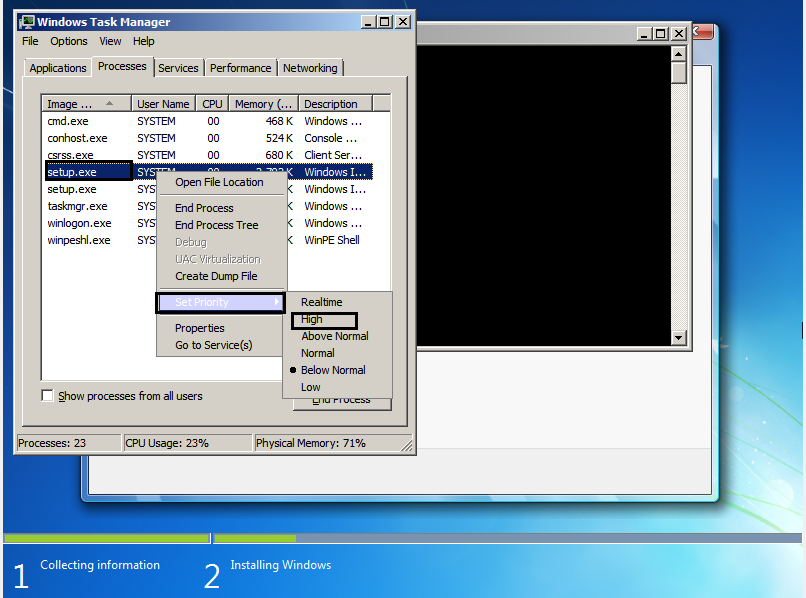Choose Go to Service(s)
This screenshot has height=598, width=806.
pyautogui.click(x=221, y=345)
